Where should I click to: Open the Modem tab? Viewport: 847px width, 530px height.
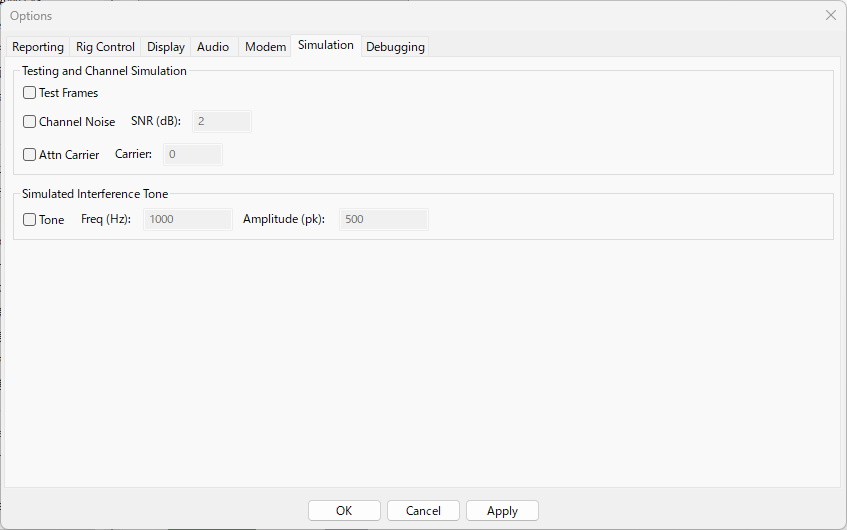pos(265,47)
